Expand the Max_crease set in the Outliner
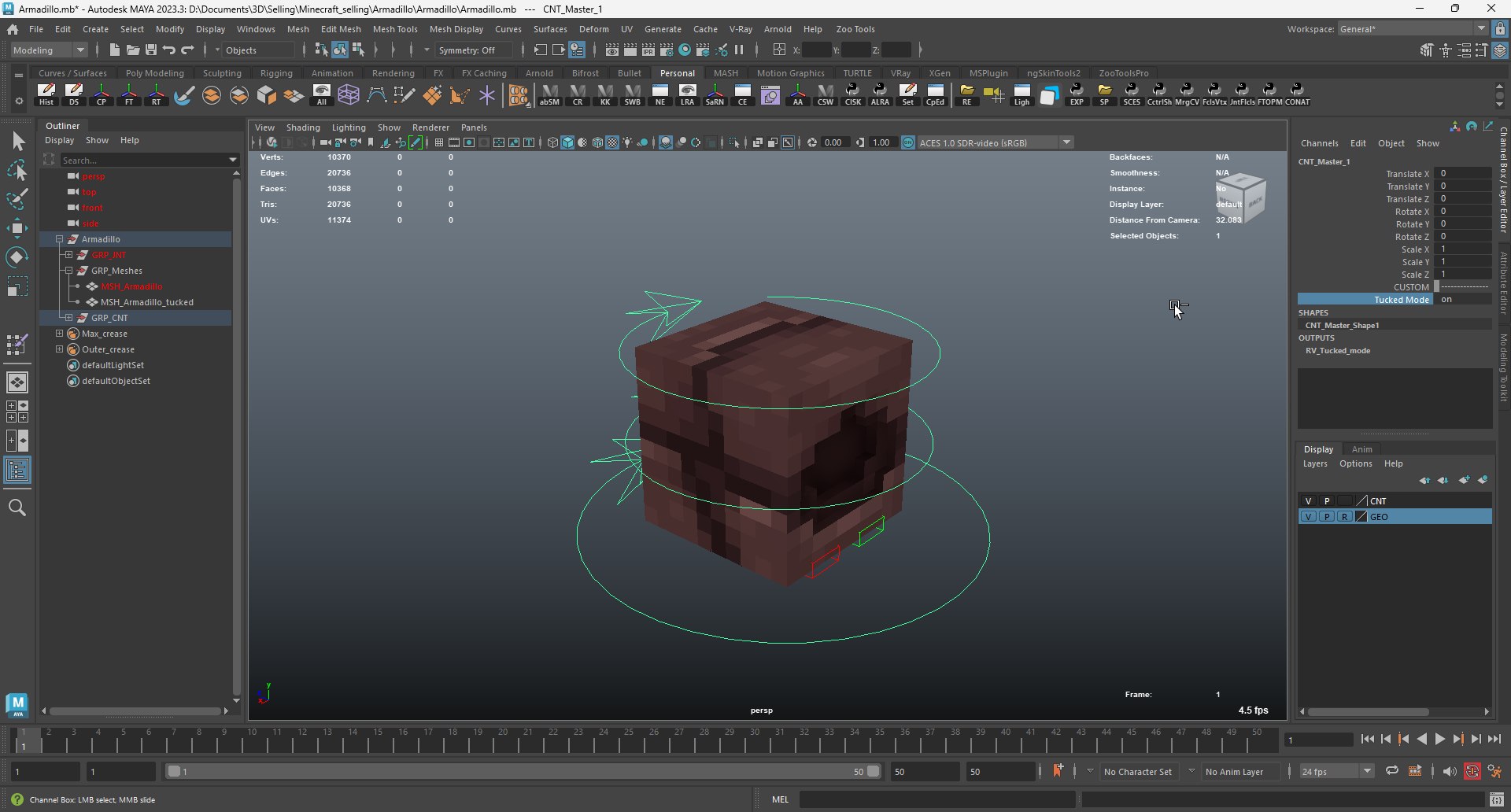Viewport: 1511px width, 812px height. click(59, 334)
